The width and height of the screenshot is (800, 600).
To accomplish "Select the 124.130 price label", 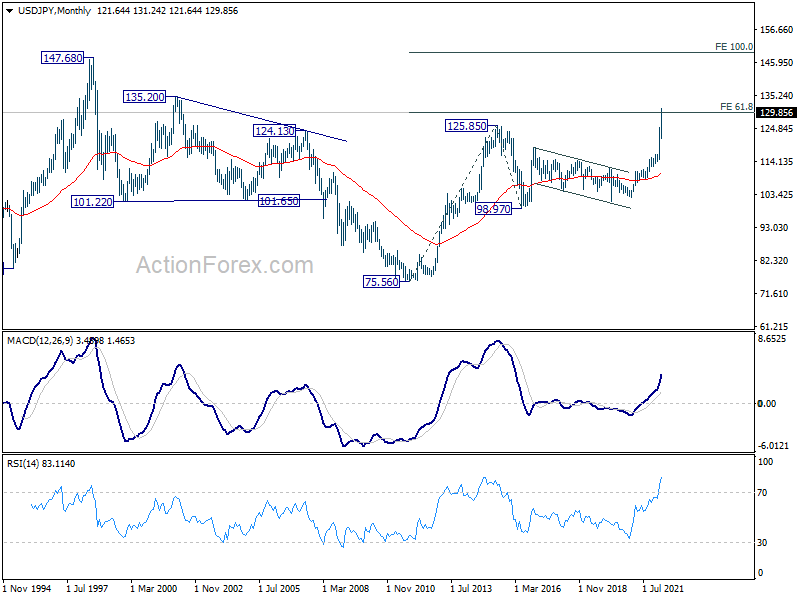I will [x=274, y=131].
